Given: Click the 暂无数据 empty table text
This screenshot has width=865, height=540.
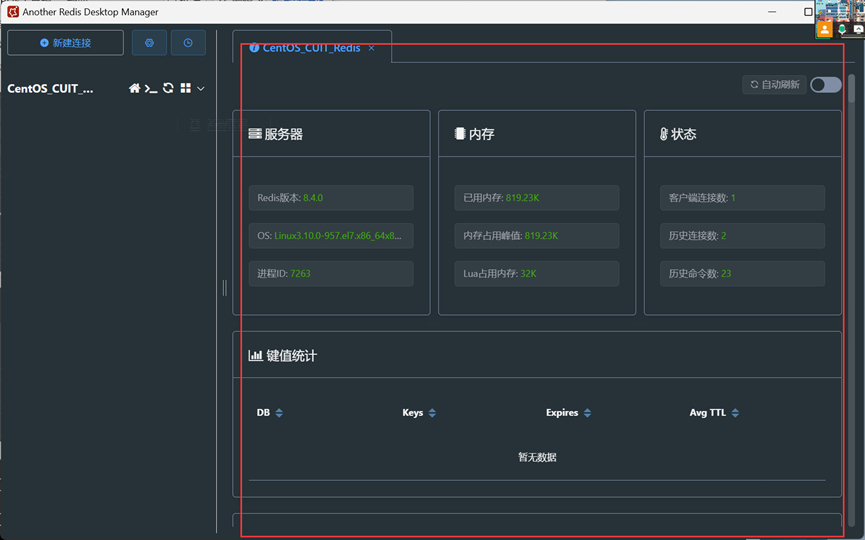Looking at the screenshot, I should [x=537, y=457].
